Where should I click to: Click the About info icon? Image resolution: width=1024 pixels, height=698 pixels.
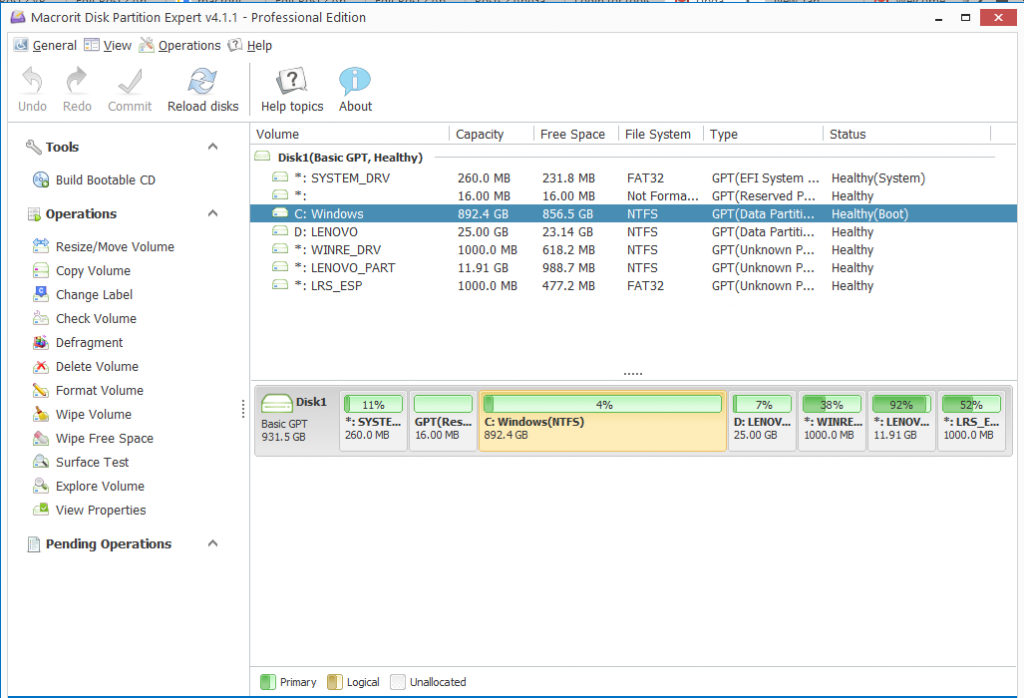pos(355,82)
